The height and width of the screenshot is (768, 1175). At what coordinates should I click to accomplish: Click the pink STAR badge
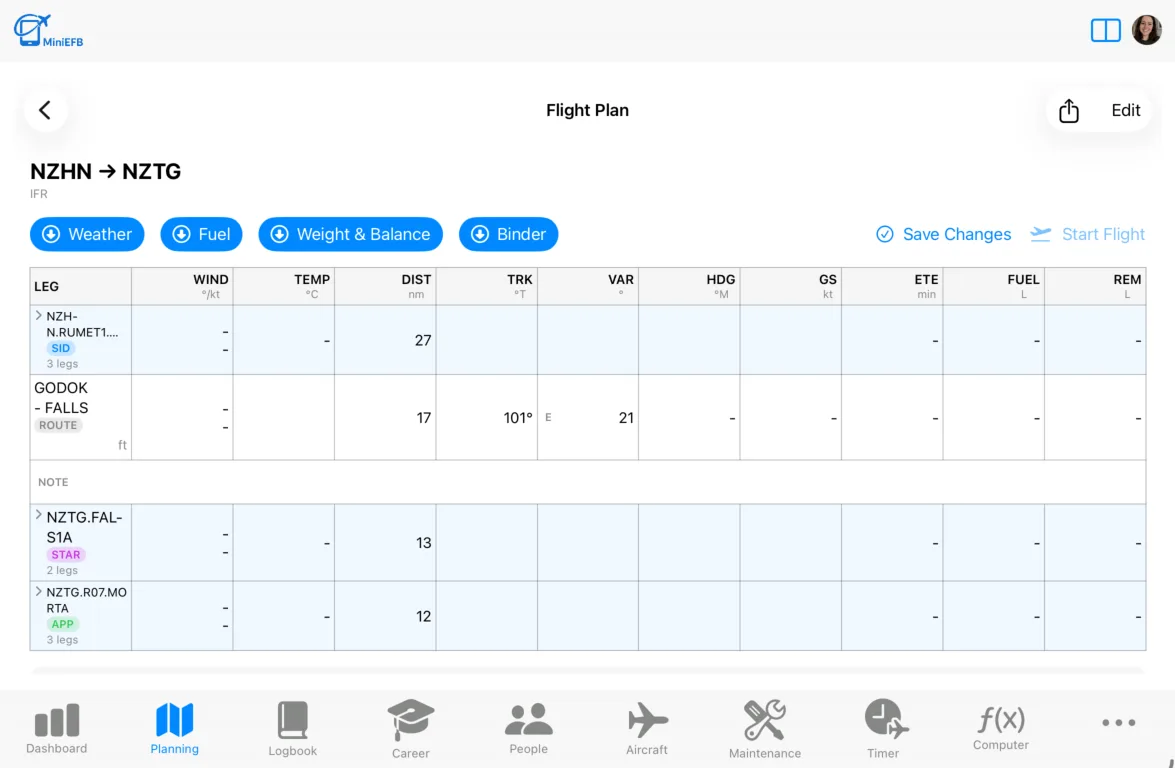click(x=66, y=555)
